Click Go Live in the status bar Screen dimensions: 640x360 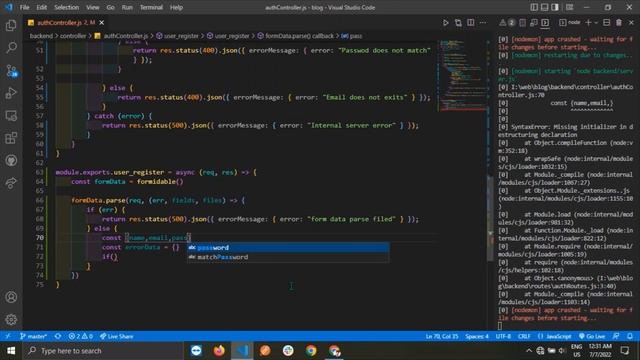pyautogui.click(x=592, y=336)
